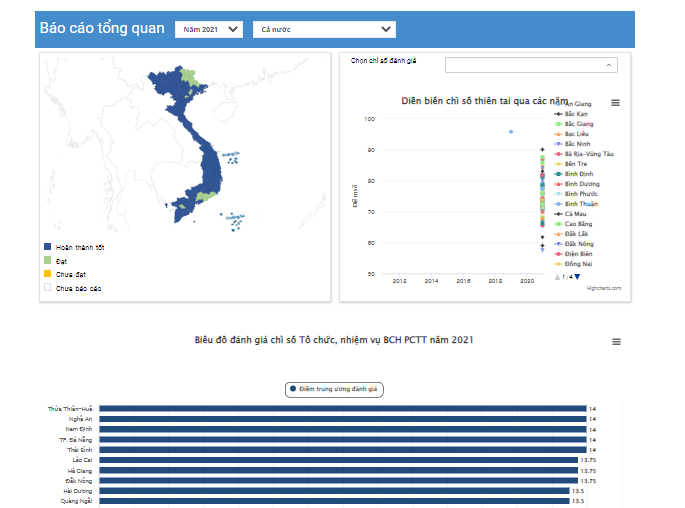The width and height of the screenshot is (685, 508).
Task: Toggle Điểm trung ương đánh giá series
Action: click(335, 389)
